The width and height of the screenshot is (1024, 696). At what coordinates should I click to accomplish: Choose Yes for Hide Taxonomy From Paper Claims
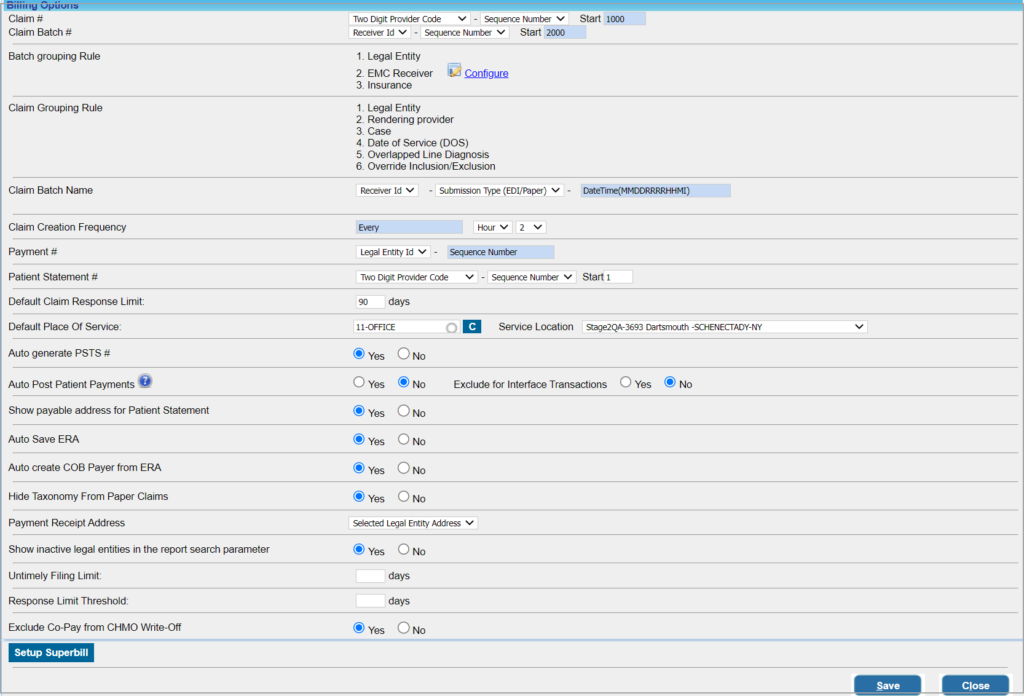pos(359,496)
